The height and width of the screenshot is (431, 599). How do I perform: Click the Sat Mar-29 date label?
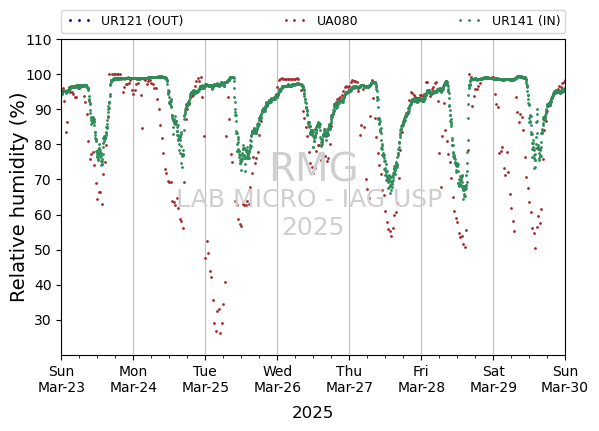[x=493, y=379]
